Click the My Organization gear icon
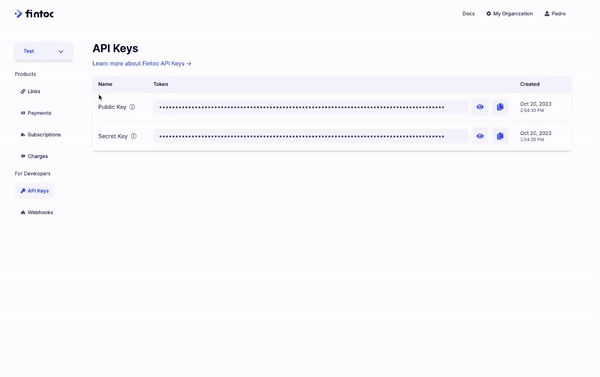Viewport: 600px width, 377px height. pos(489,14)
